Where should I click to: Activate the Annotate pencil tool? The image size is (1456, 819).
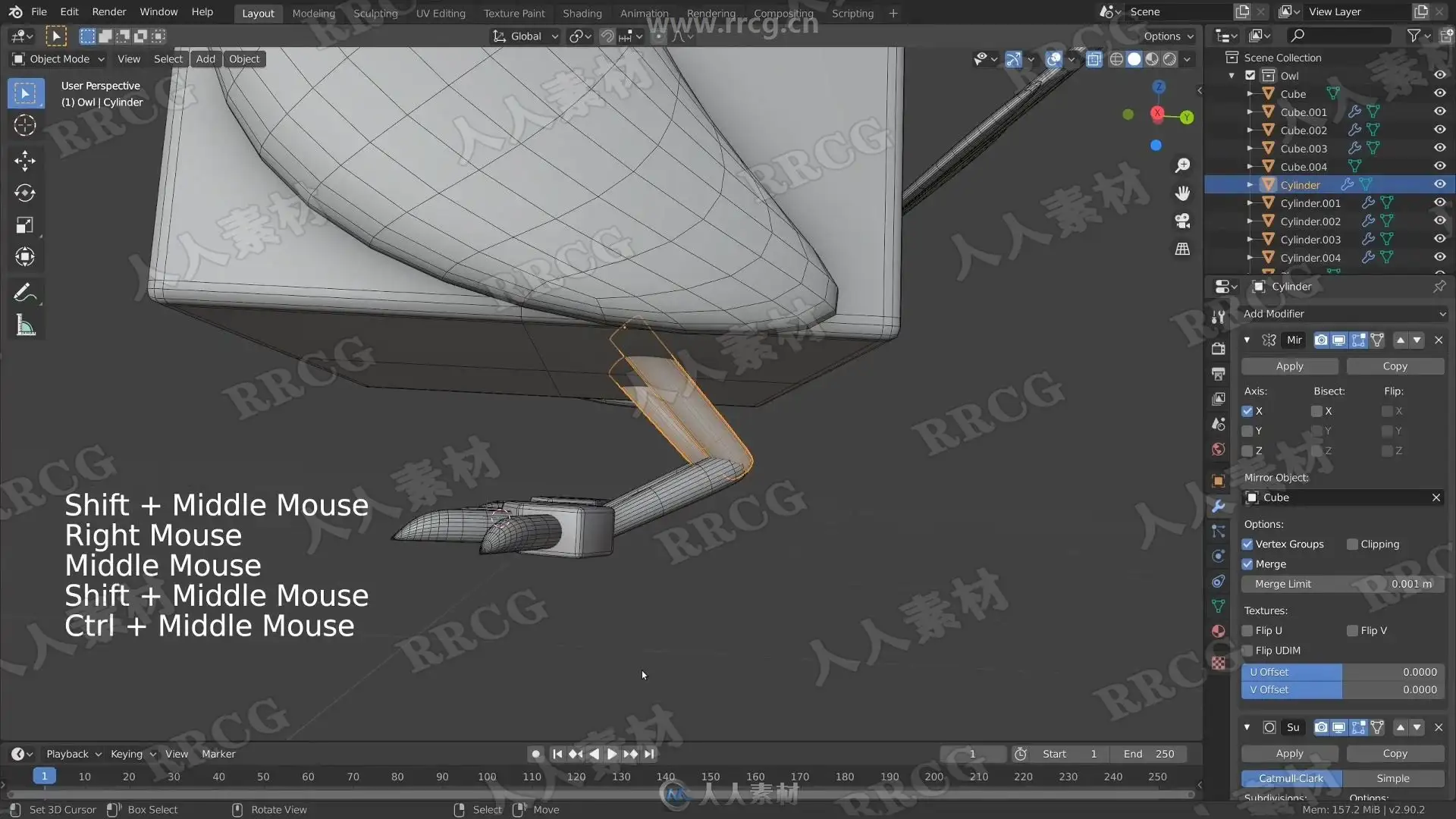point(24,293)
